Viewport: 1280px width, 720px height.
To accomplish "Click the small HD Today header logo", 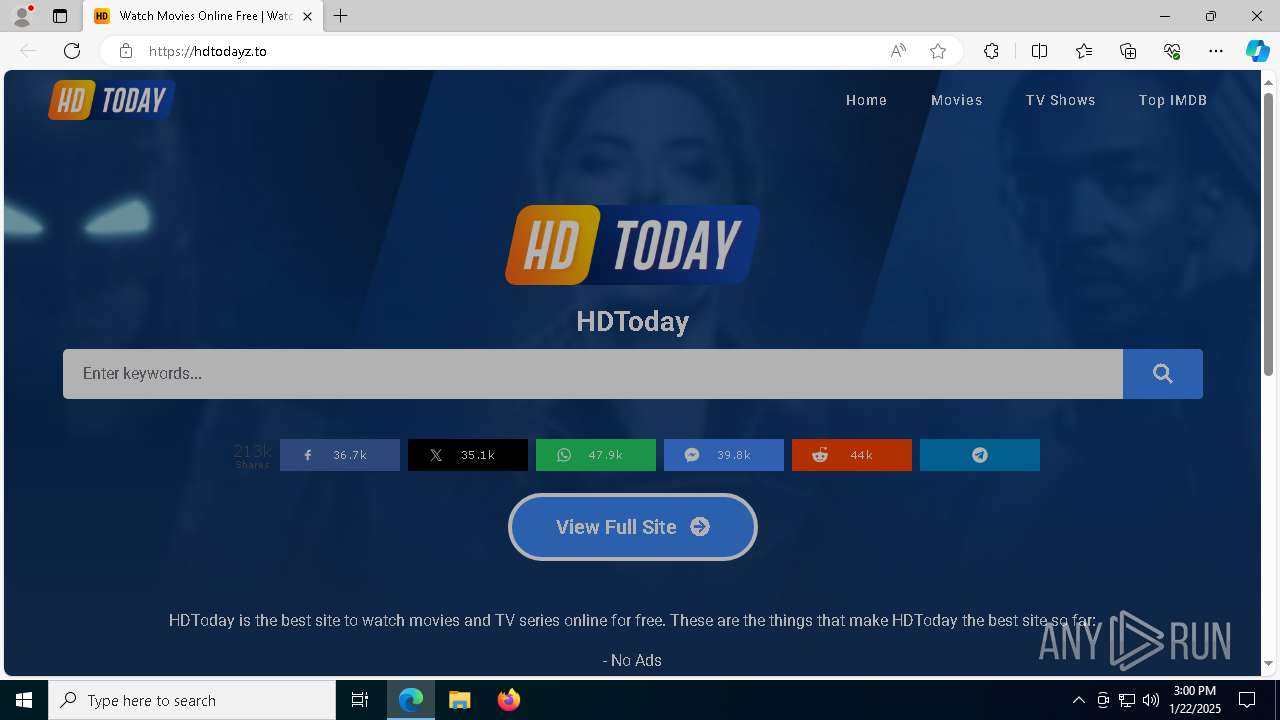I will (x=111, y=100).
